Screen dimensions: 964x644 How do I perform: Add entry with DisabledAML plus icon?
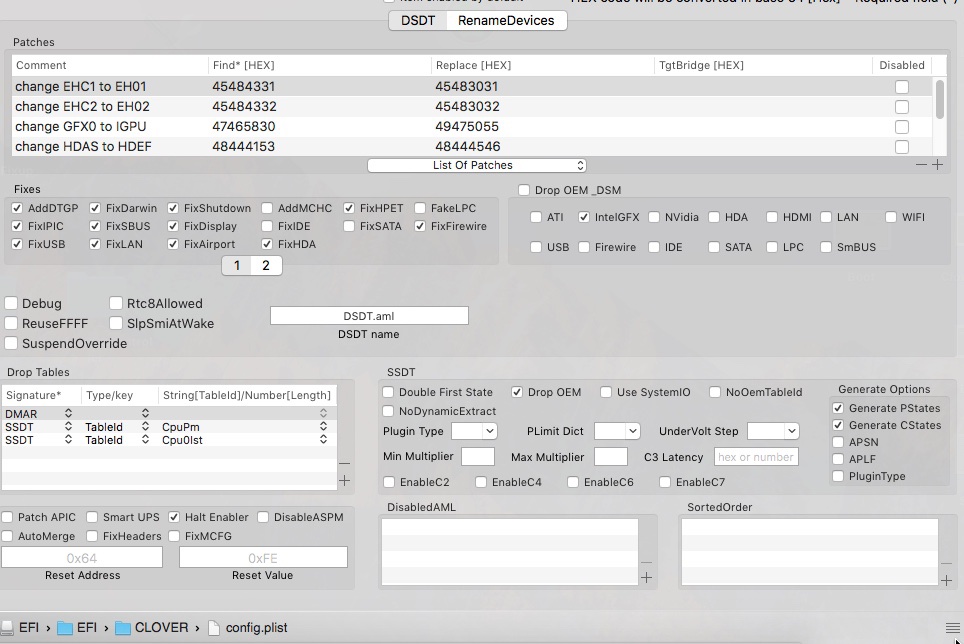(x=646, y=578)
